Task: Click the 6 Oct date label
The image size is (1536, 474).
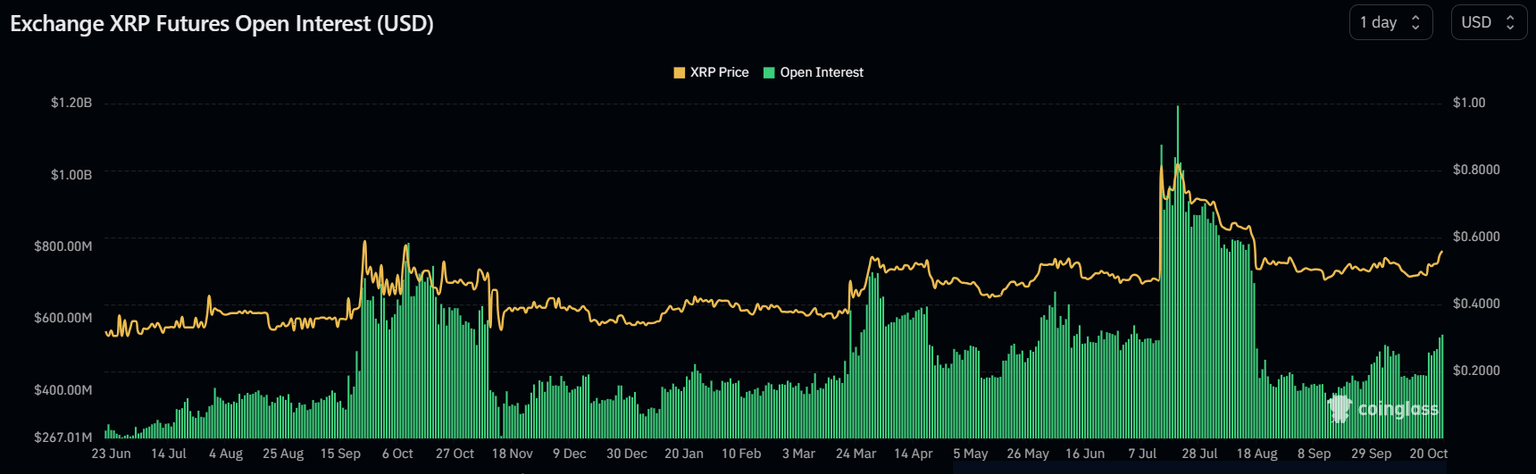Action: click(x=397, y=454)
